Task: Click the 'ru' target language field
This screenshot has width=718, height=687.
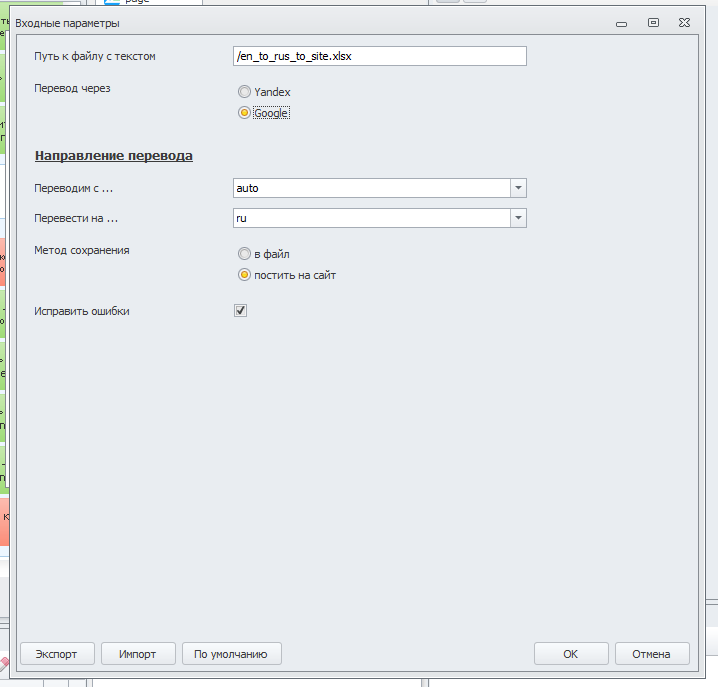Action: (x=370, y=218)
